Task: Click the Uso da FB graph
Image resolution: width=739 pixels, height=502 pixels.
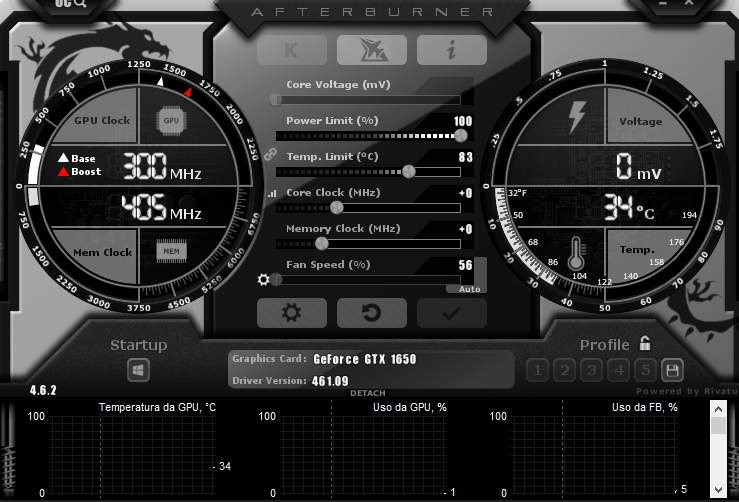Action: pos(595,455)
